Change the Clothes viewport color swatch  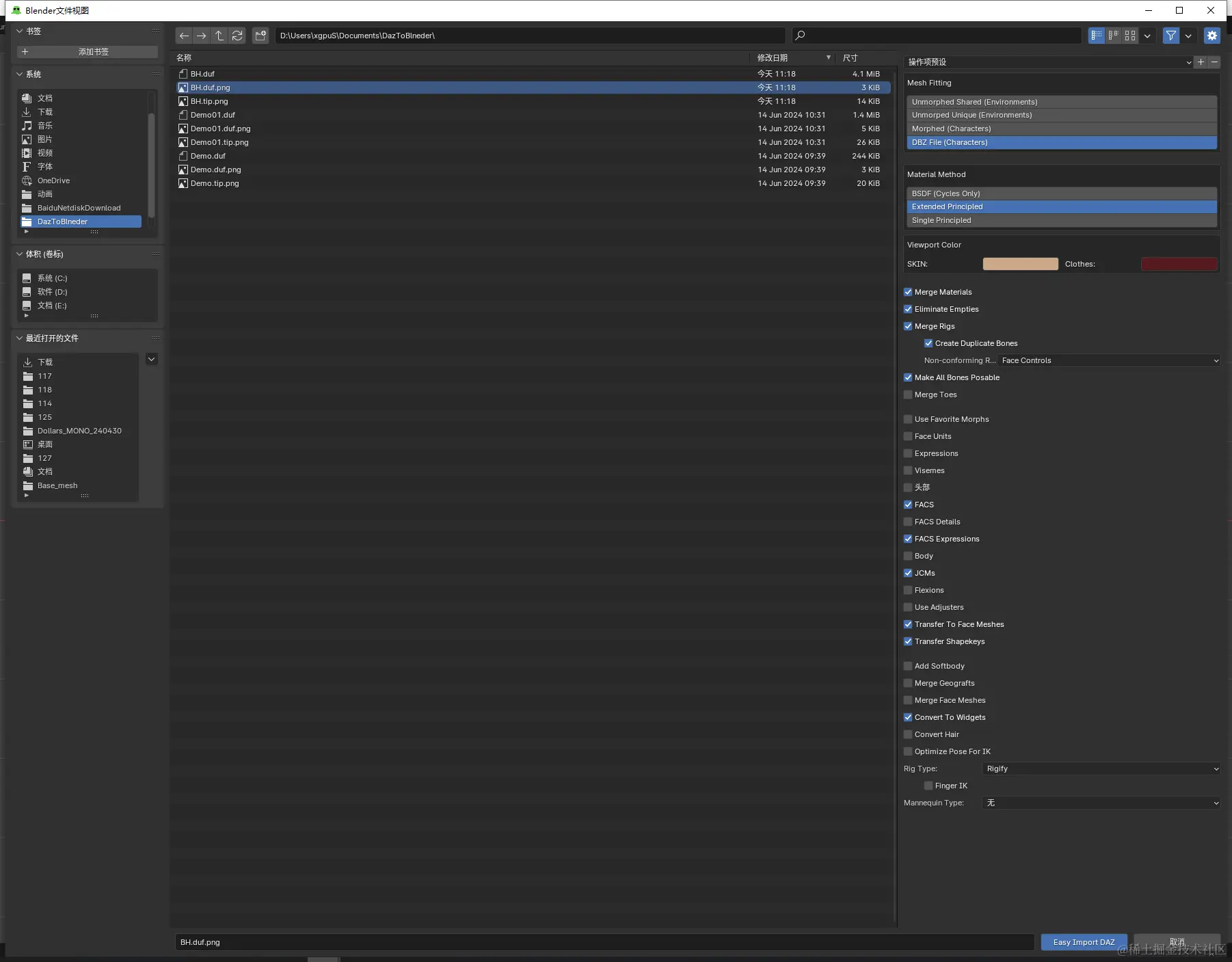tap(1179, 264)
